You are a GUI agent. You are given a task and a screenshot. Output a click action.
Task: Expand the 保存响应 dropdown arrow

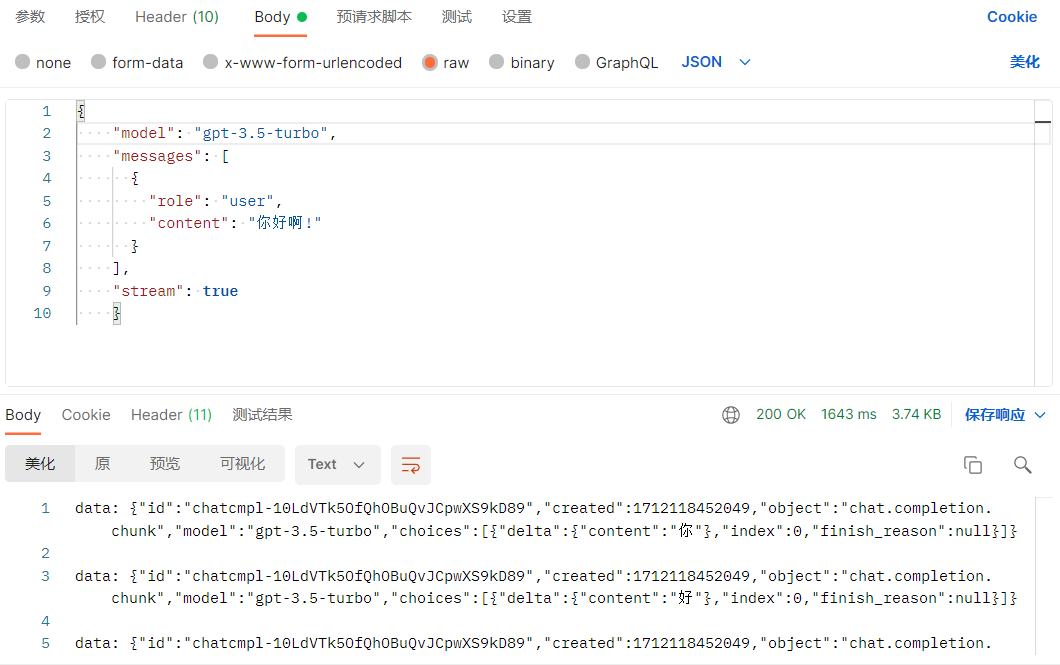click(x=1040, y=415)
